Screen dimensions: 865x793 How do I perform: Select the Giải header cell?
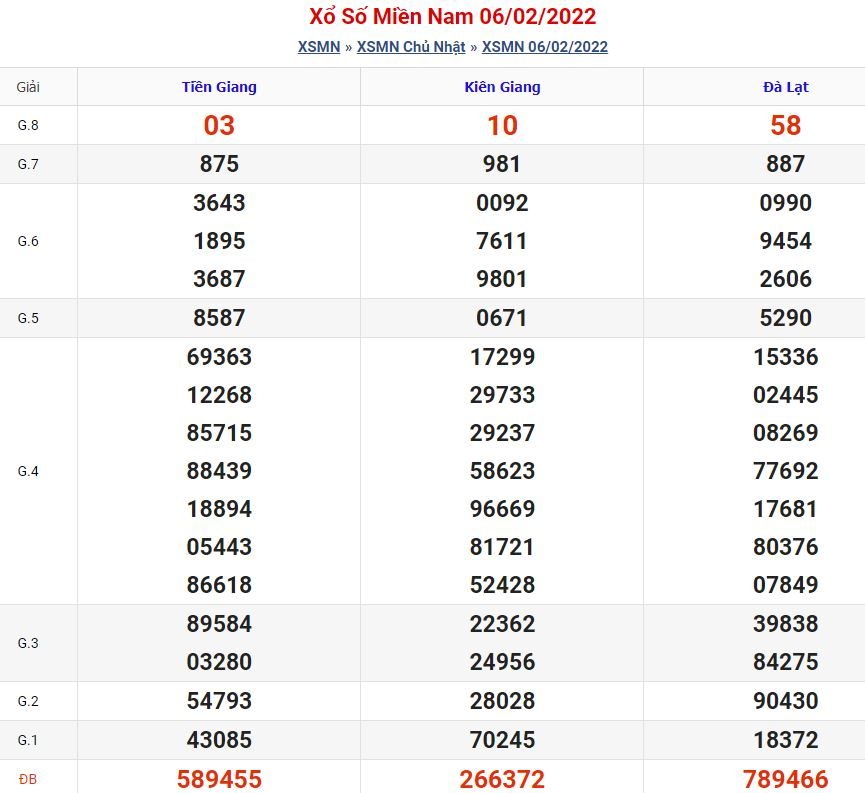pos(28,87)
